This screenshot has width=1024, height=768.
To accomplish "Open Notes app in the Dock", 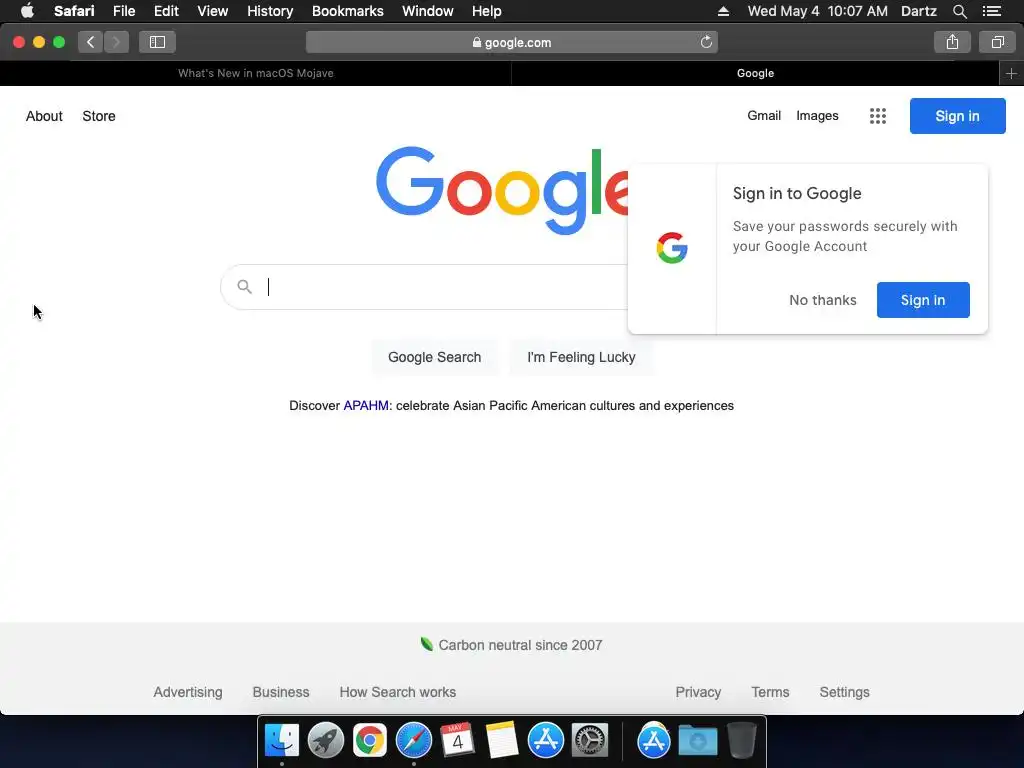I will [502, 741].
